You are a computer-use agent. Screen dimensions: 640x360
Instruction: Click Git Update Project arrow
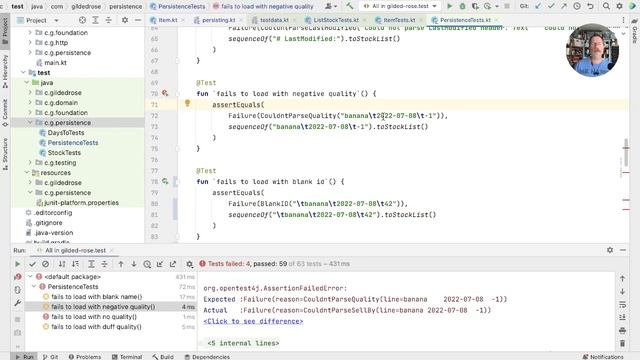tap(538, 6)
